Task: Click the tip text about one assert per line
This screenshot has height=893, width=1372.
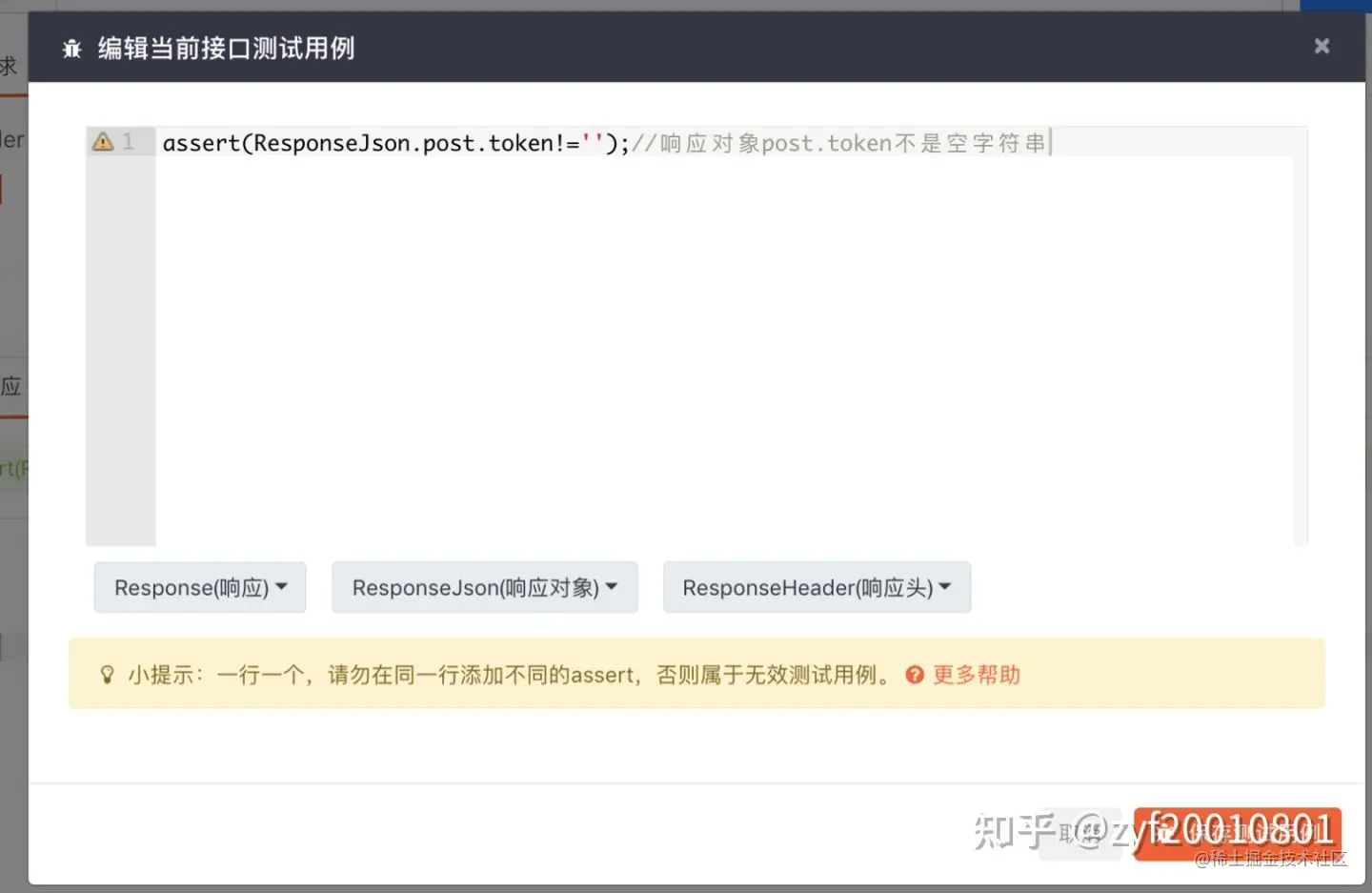Action: [511, 675]
